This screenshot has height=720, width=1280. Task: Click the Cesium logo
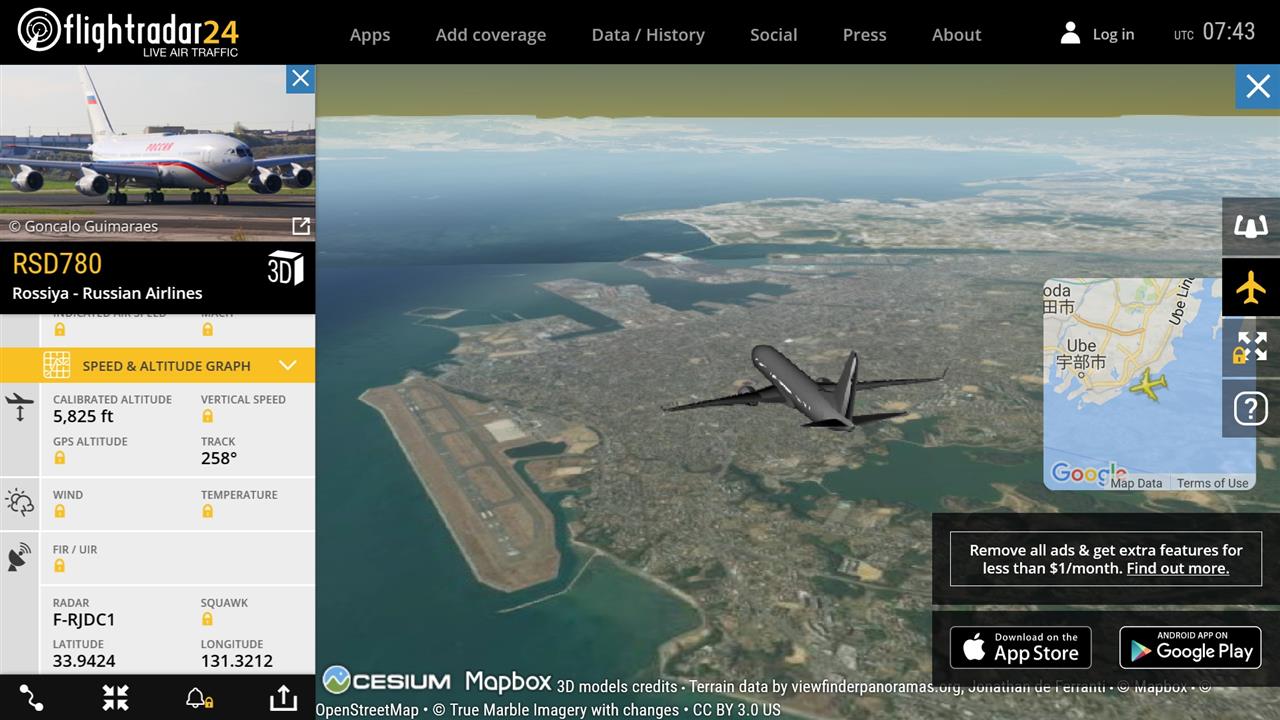pyautogui.click(x=387, y=681)
